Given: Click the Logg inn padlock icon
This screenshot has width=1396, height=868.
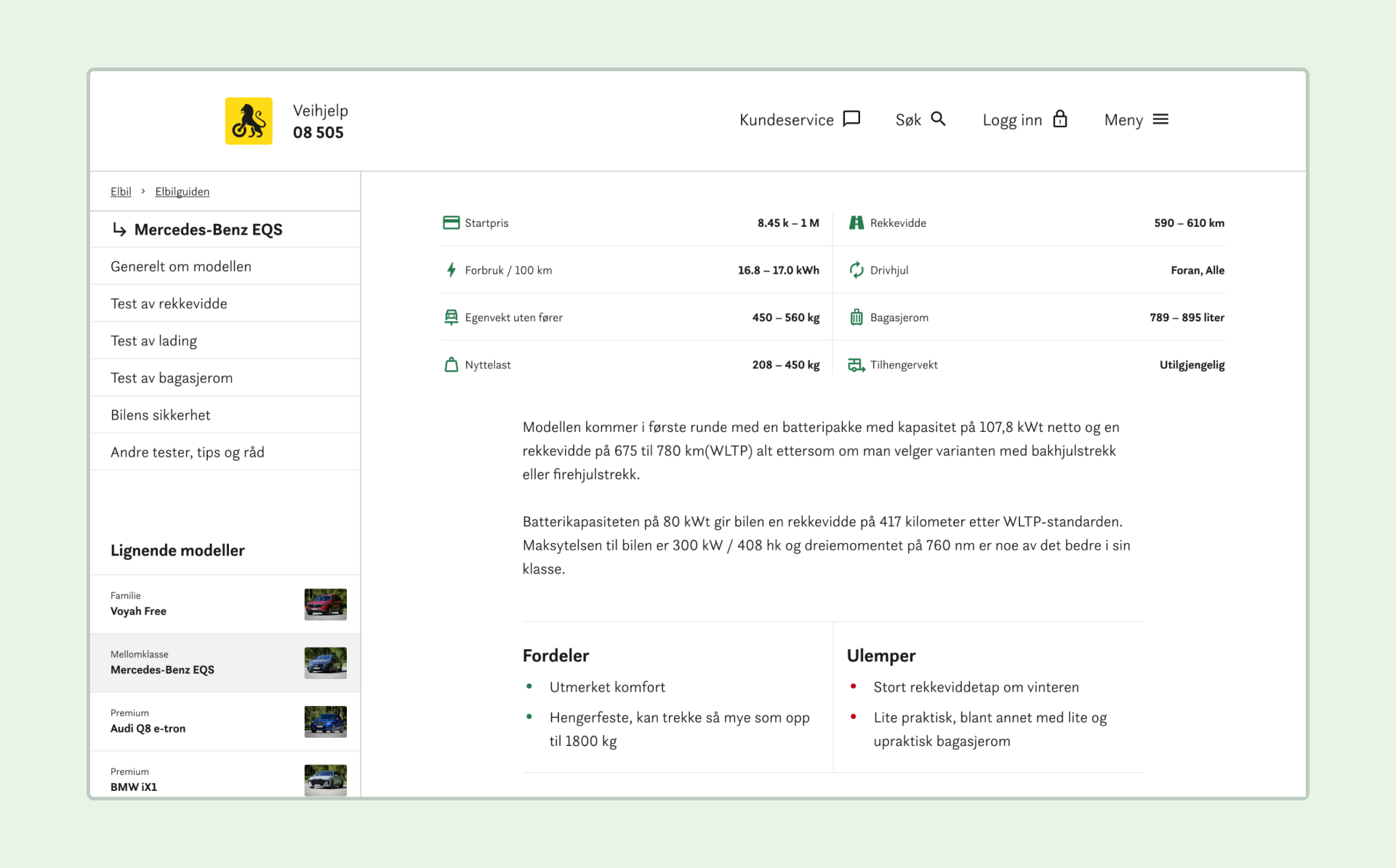Looking at the screenshot, I should 1060,119.
